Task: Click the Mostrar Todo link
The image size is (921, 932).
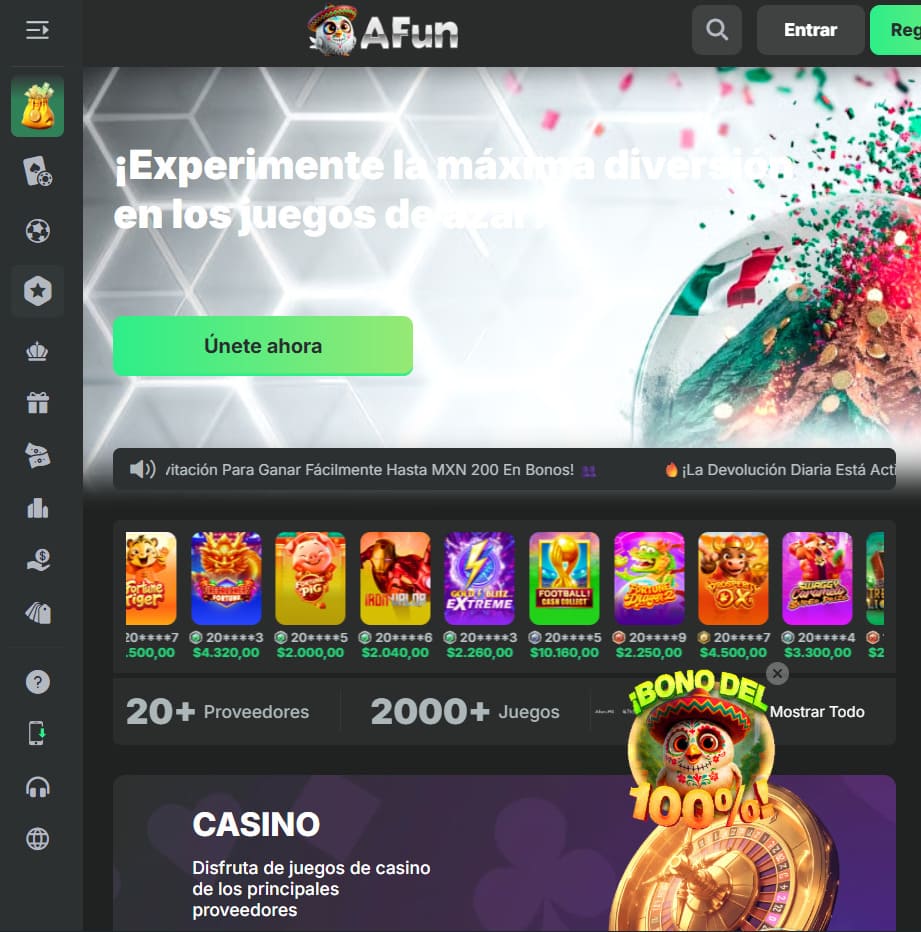Action: (x=817, y=711)
